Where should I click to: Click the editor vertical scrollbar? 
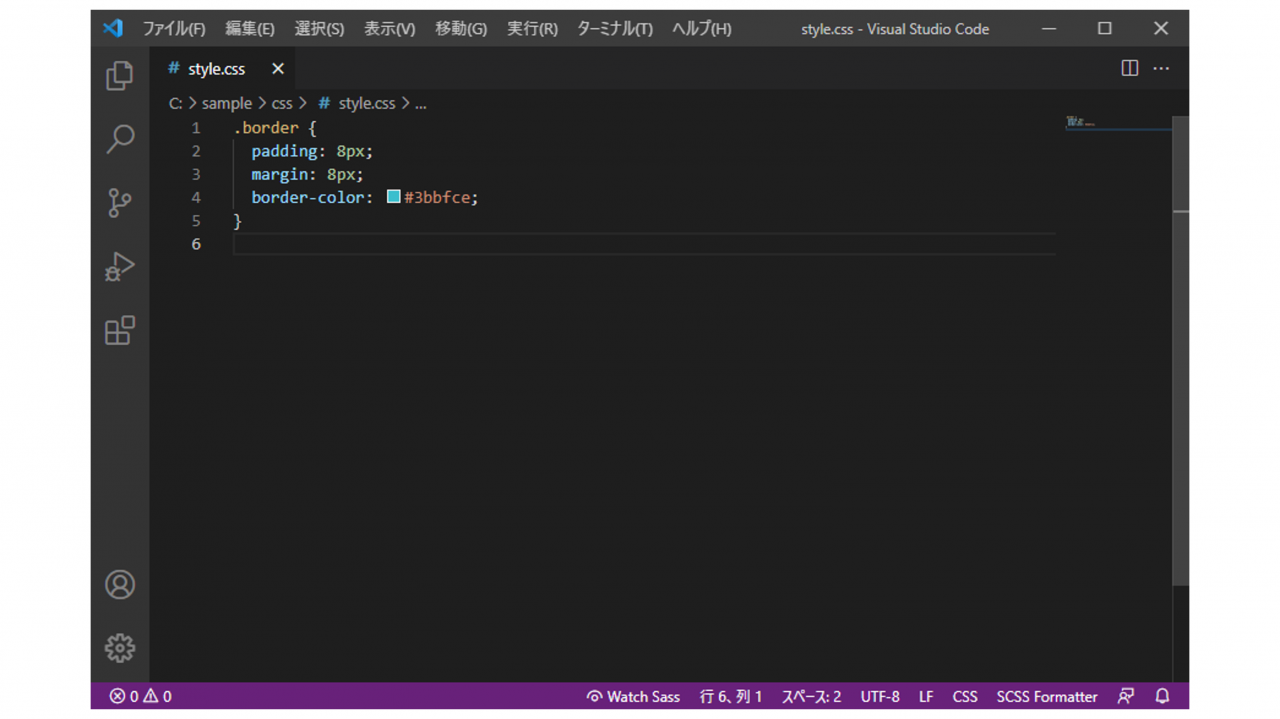tap(1181, 350)
